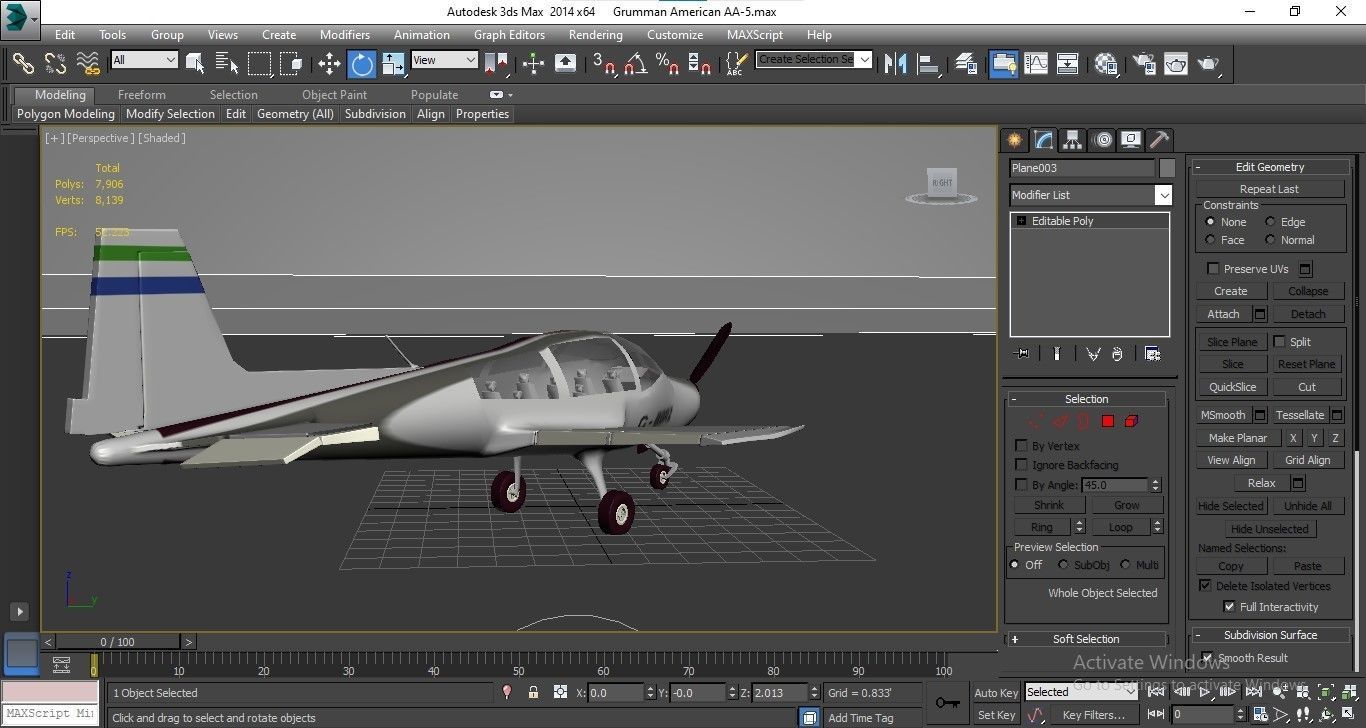Viewport: 1366px width, 728px height.
Task: Collapse the Edit Geometry rollout
Action: tap(1269, 167)
